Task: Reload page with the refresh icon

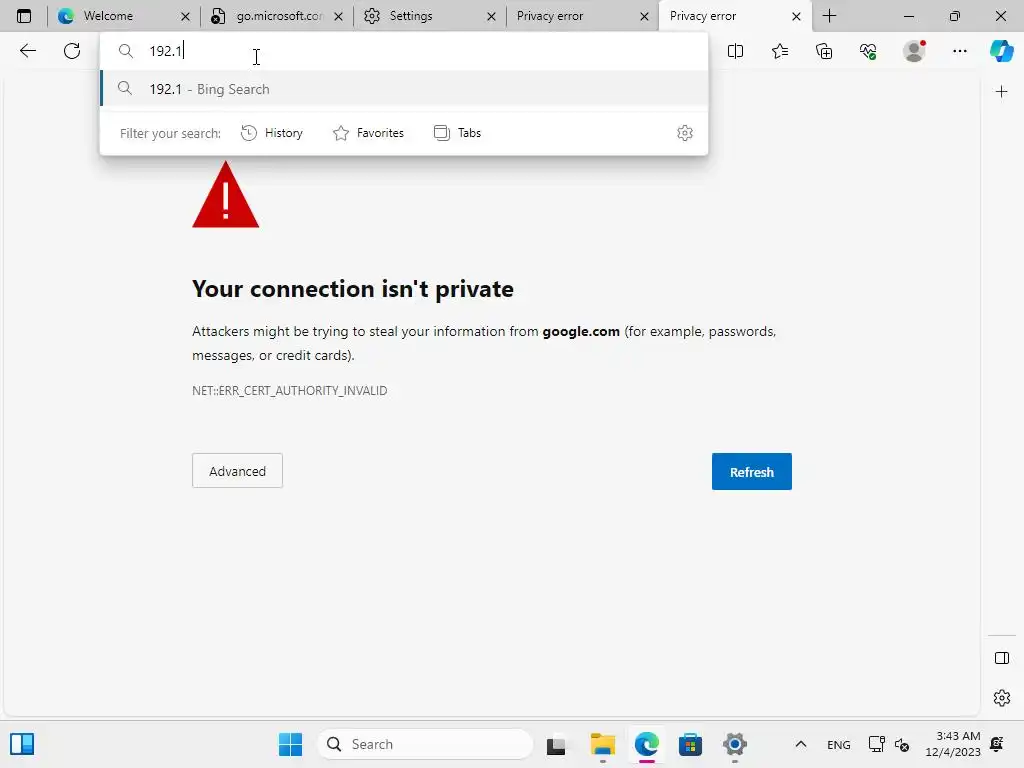Action: (x=72, y=51)
